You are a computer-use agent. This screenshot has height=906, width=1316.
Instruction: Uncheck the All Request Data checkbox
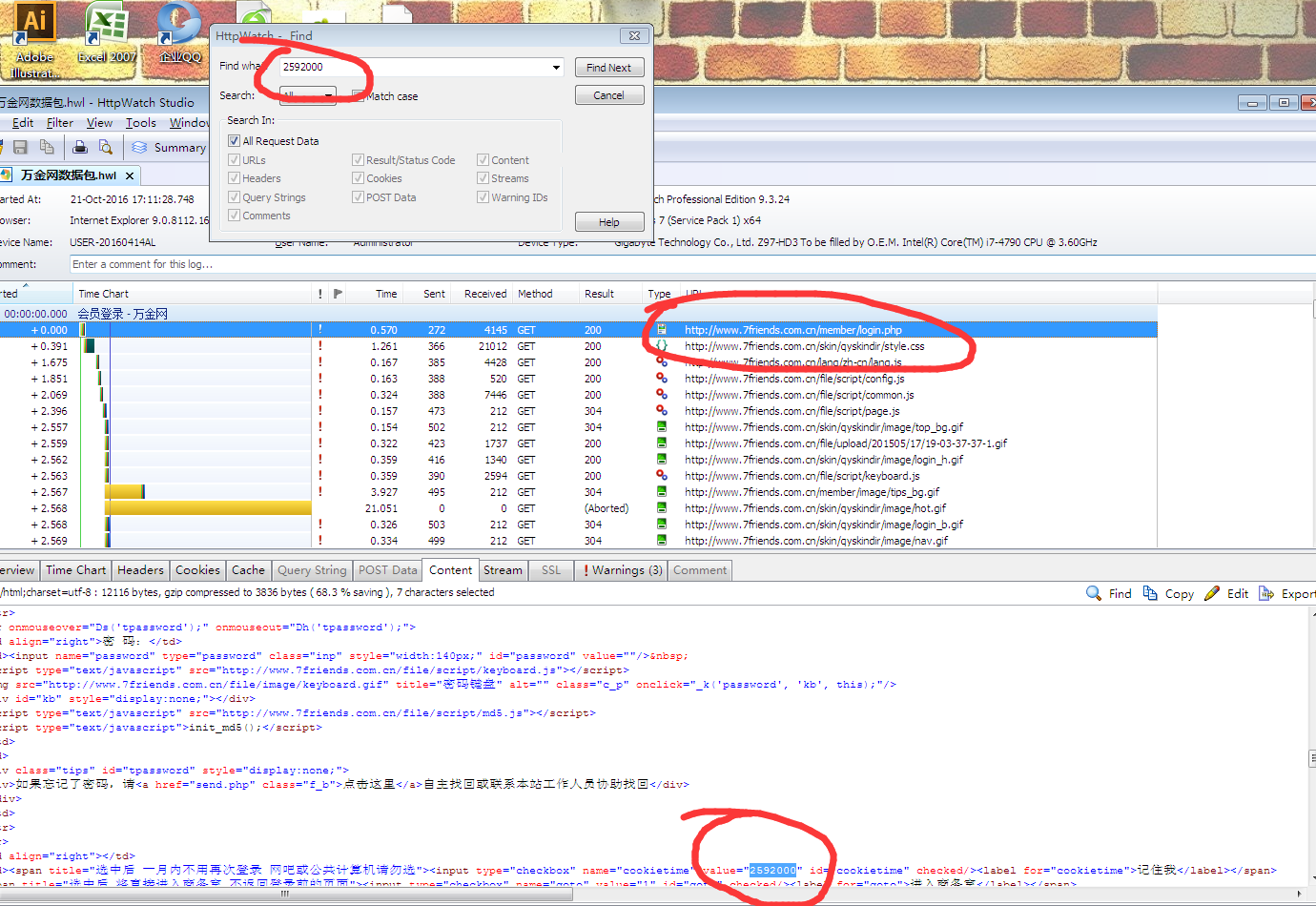coord(234,141)
